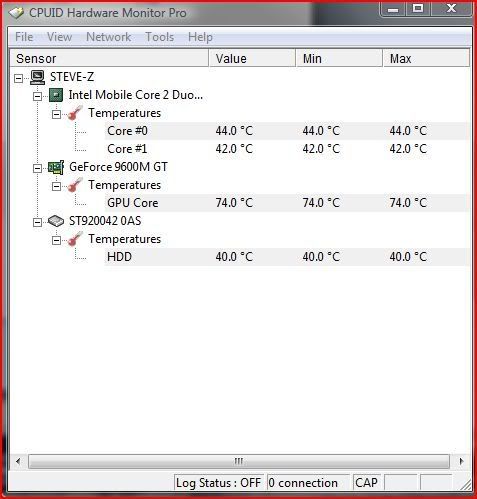The height and width of the screenshot is (499, 477).
Task: Click the horizontal scrollbar left arrow
Action: coord(18,461)
